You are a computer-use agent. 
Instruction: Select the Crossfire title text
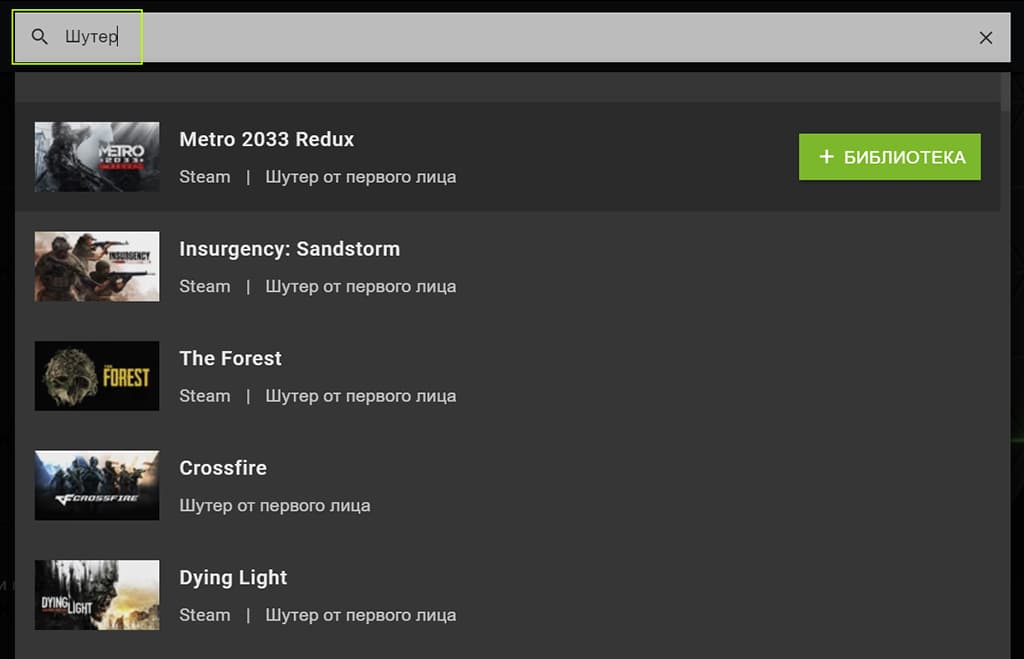point(223,468)
